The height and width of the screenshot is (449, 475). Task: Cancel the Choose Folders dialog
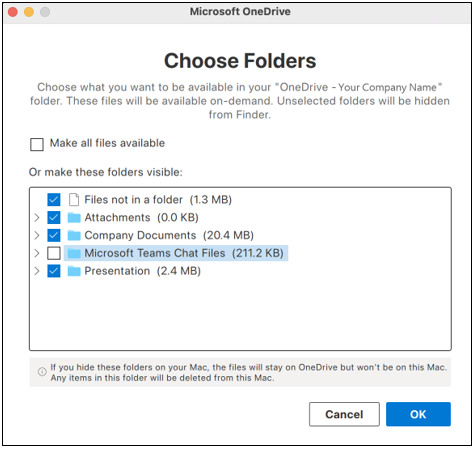(x=344, y=414)
